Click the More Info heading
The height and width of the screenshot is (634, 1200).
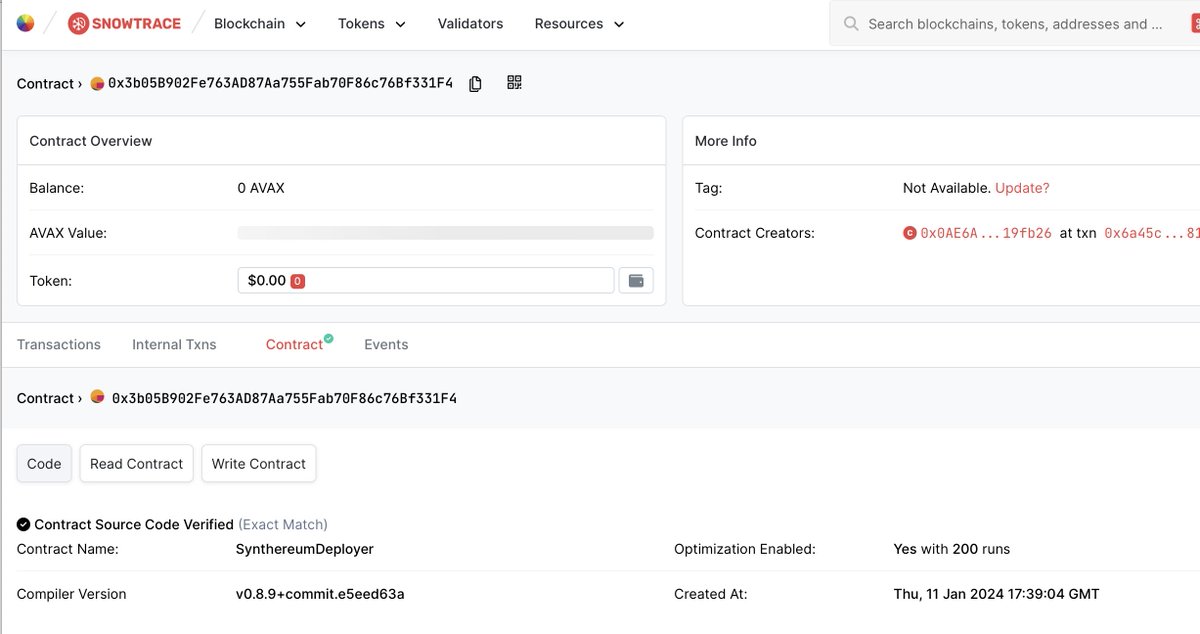coord(726,141)
